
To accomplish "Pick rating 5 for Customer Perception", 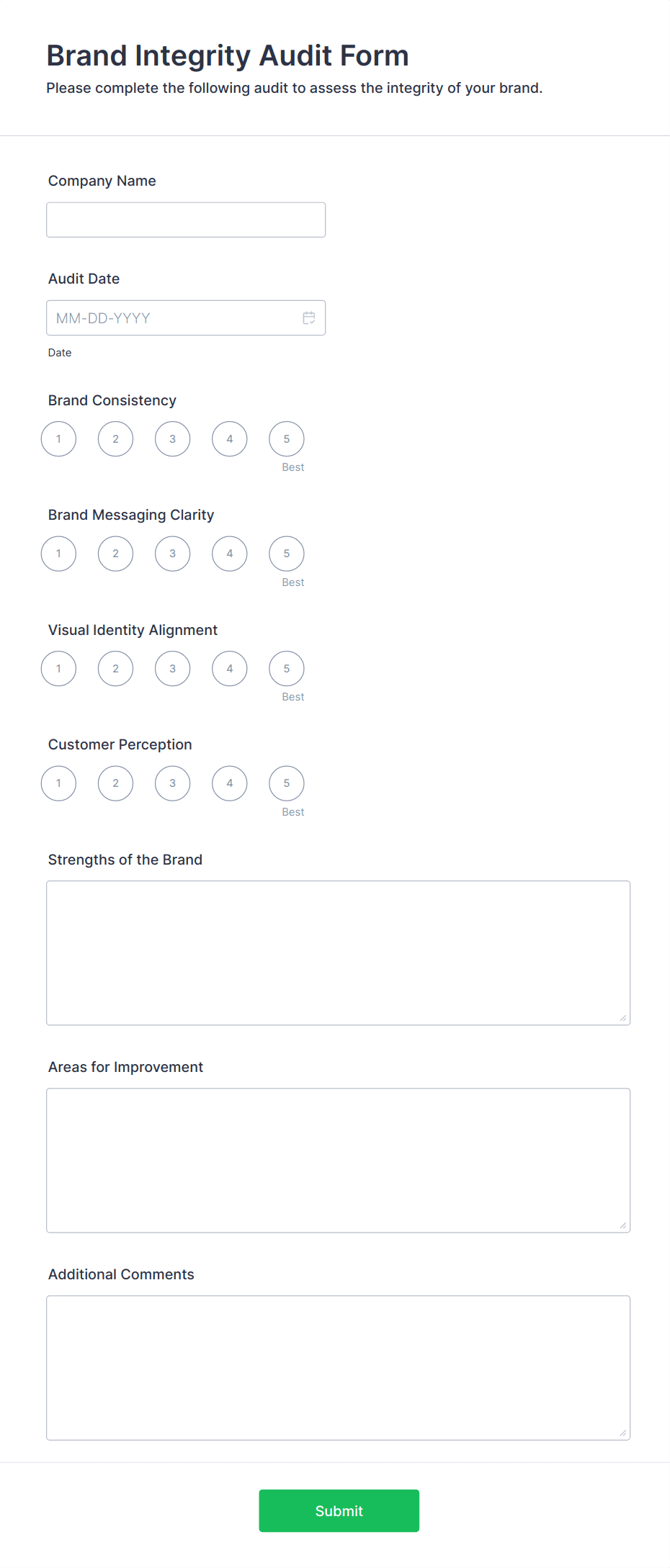I will point(286,783).
